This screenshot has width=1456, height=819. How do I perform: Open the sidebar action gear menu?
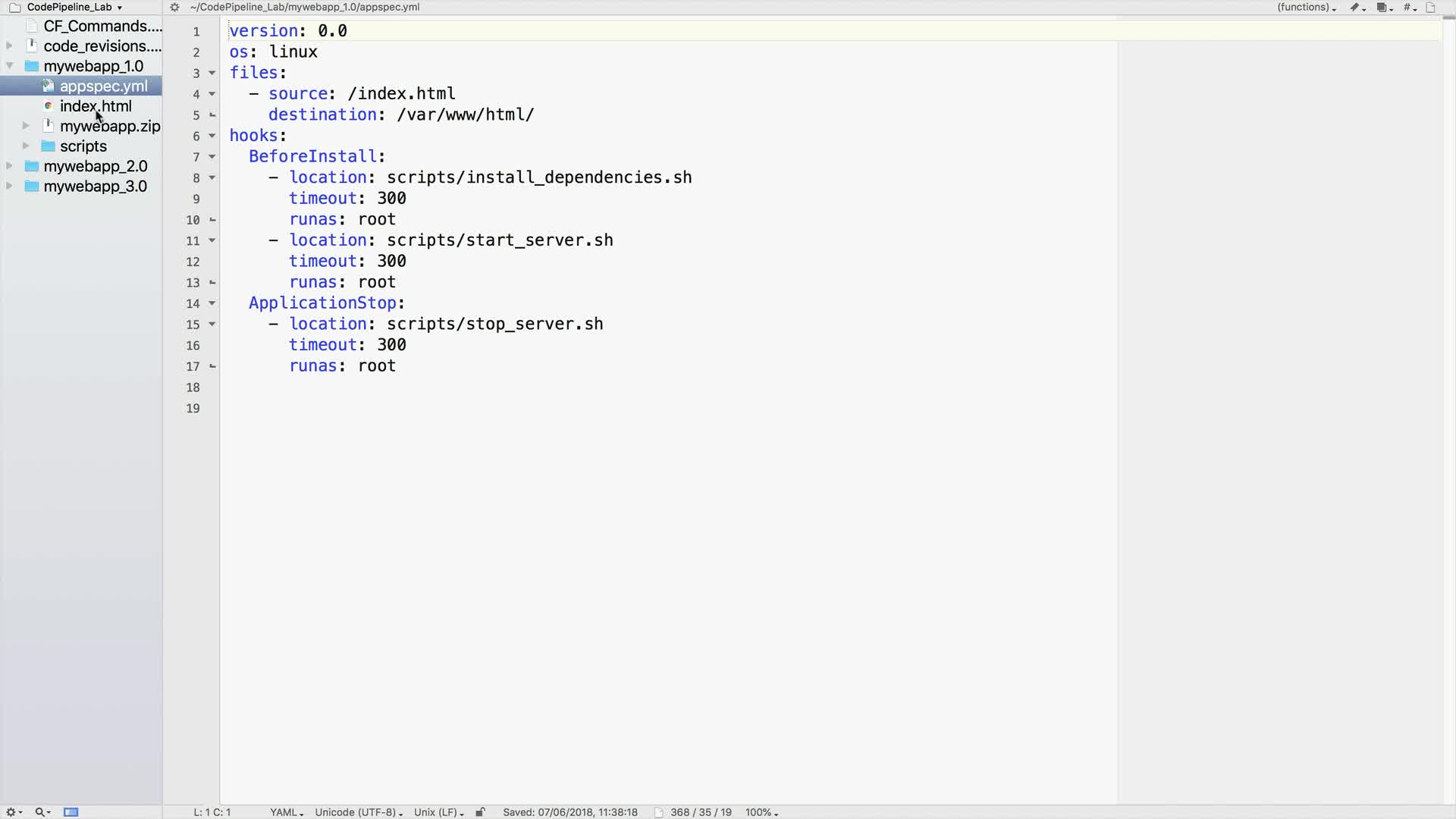[13, 812]
